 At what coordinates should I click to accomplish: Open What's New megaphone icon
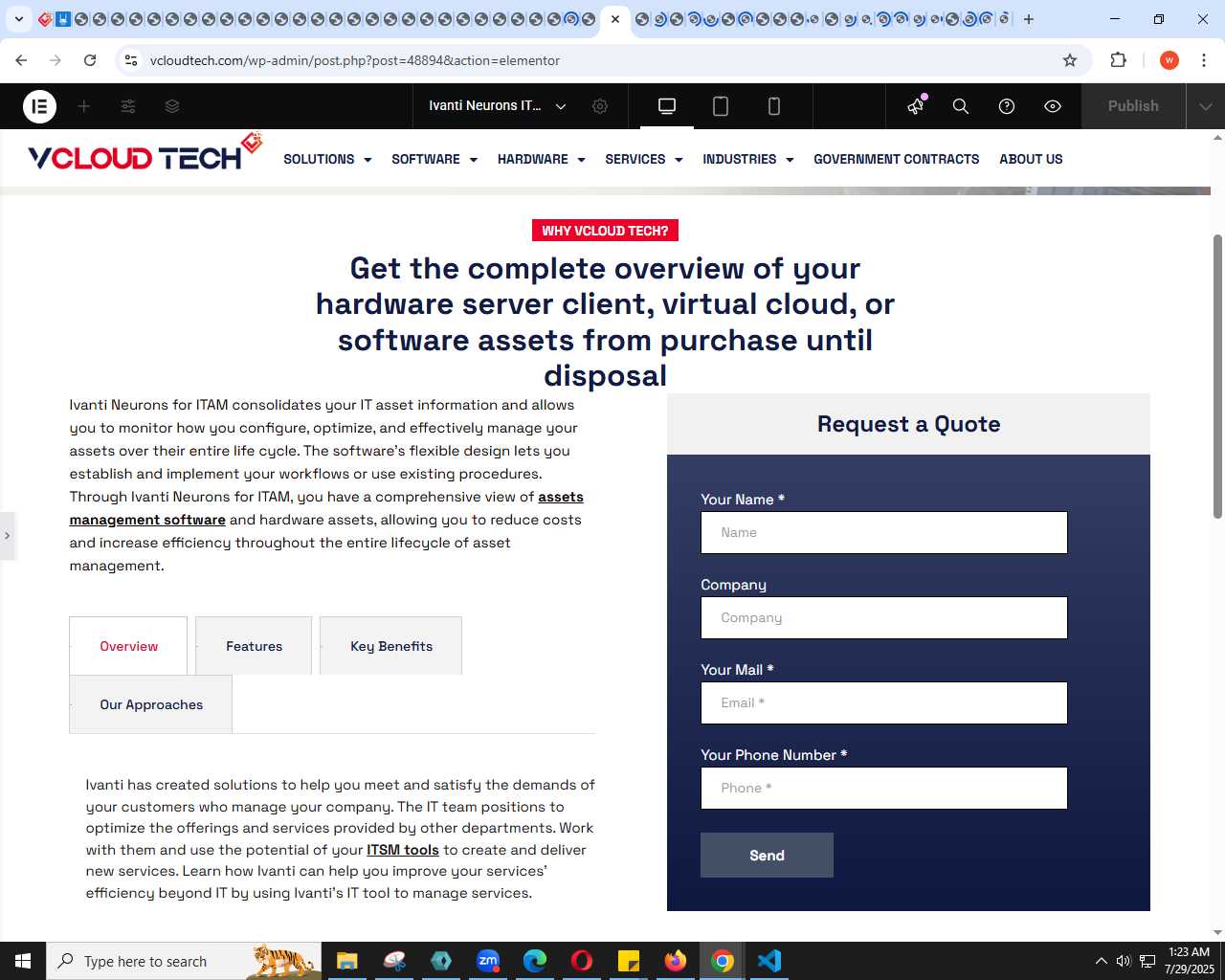click(x=916, y=106)
